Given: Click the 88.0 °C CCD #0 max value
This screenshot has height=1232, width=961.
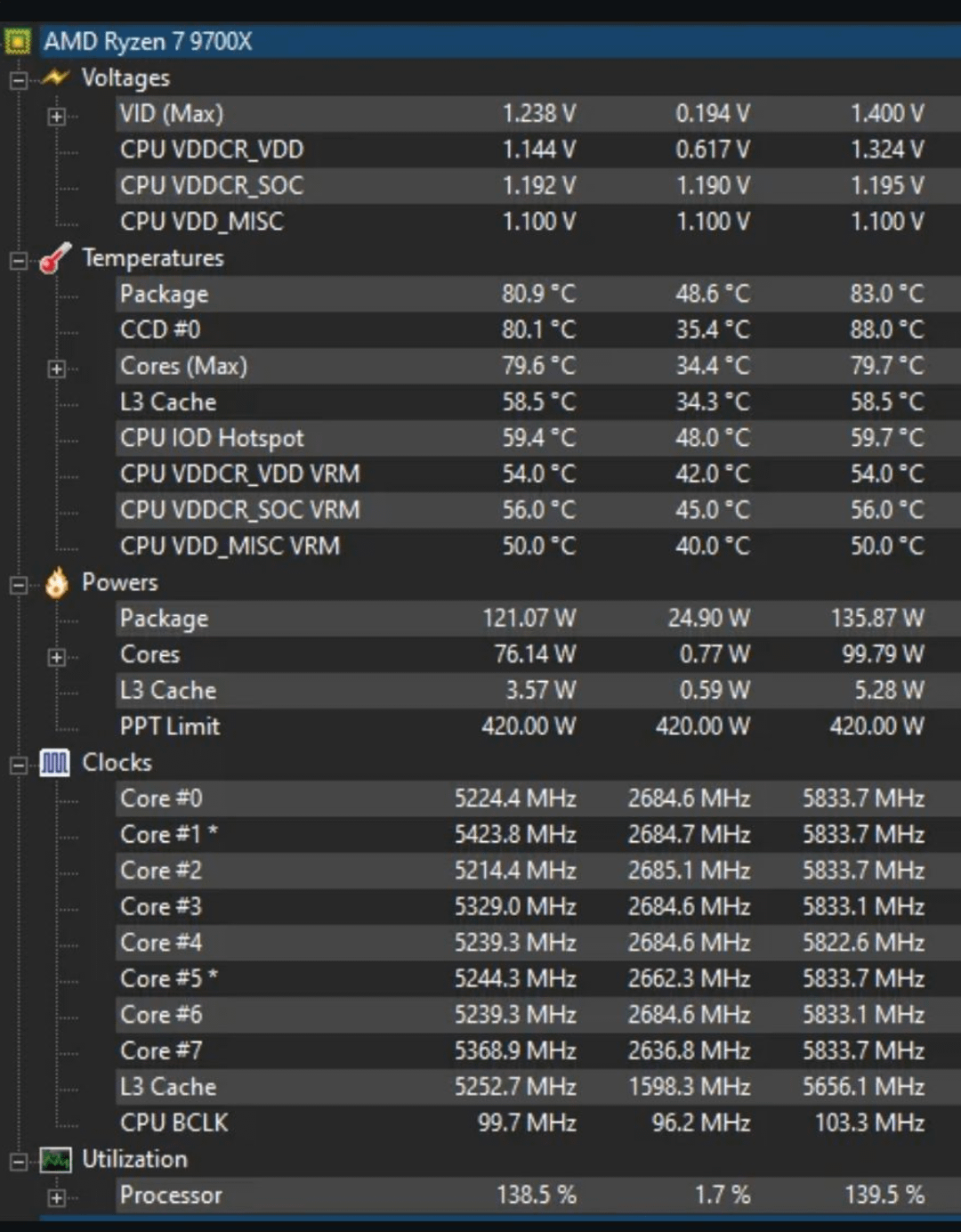Looking at the screenshot, I should pyautogui.click(x=887, y=329).
